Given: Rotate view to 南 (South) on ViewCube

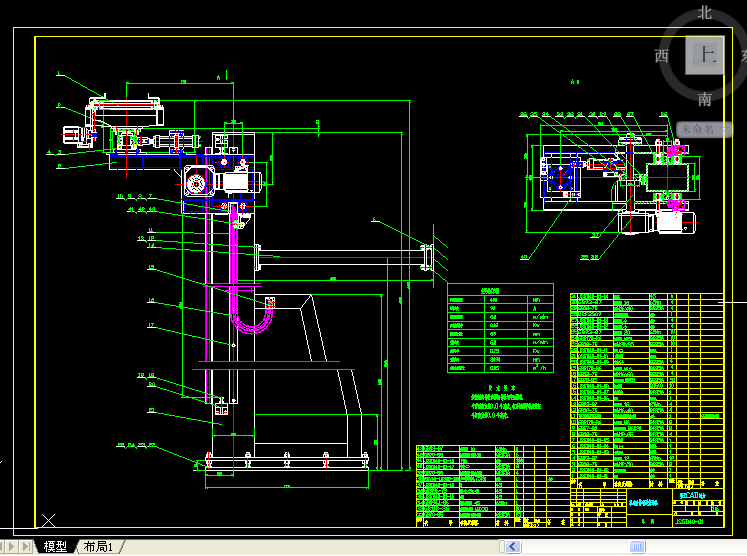Looking at the screenshot, I should pos(705,99).
